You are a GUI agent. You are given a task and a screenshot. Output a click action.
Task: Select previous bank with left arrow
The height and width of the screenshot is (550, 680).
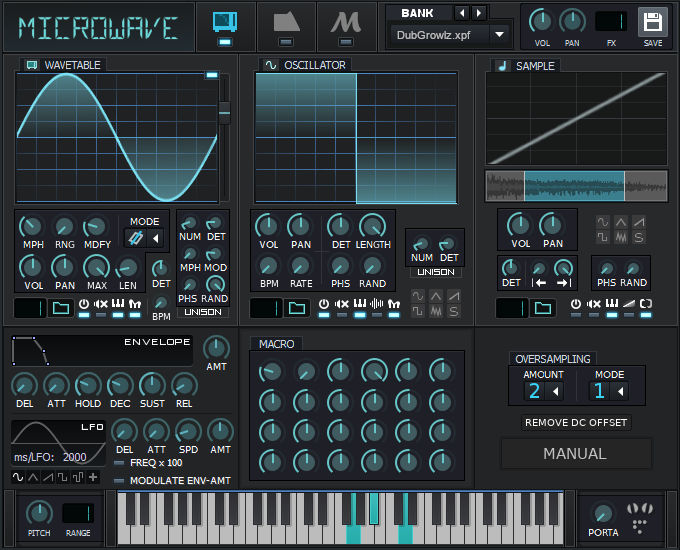pos(462,13)
